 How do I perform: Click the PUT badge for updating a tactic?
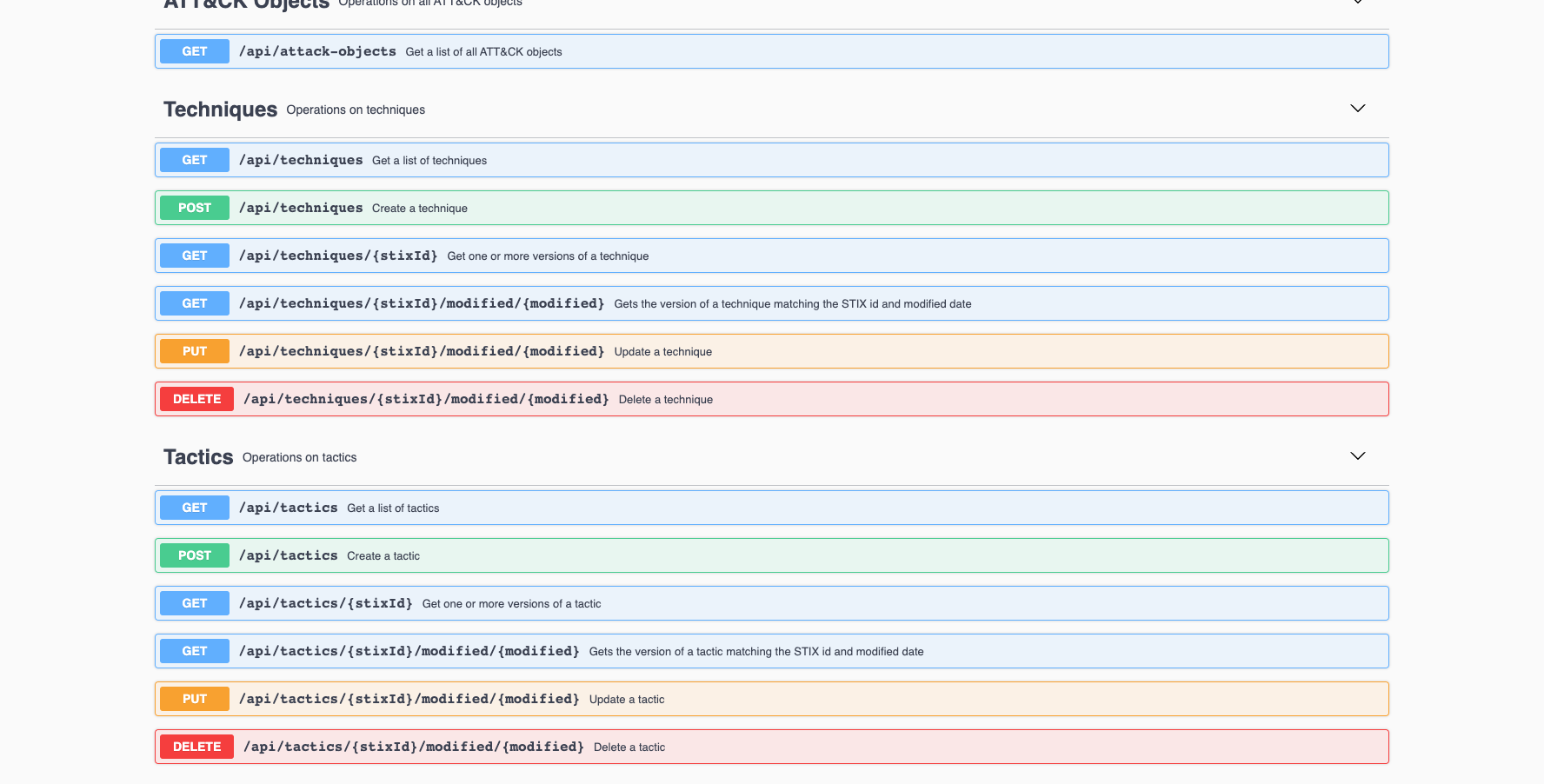click(x=193, y=698)
